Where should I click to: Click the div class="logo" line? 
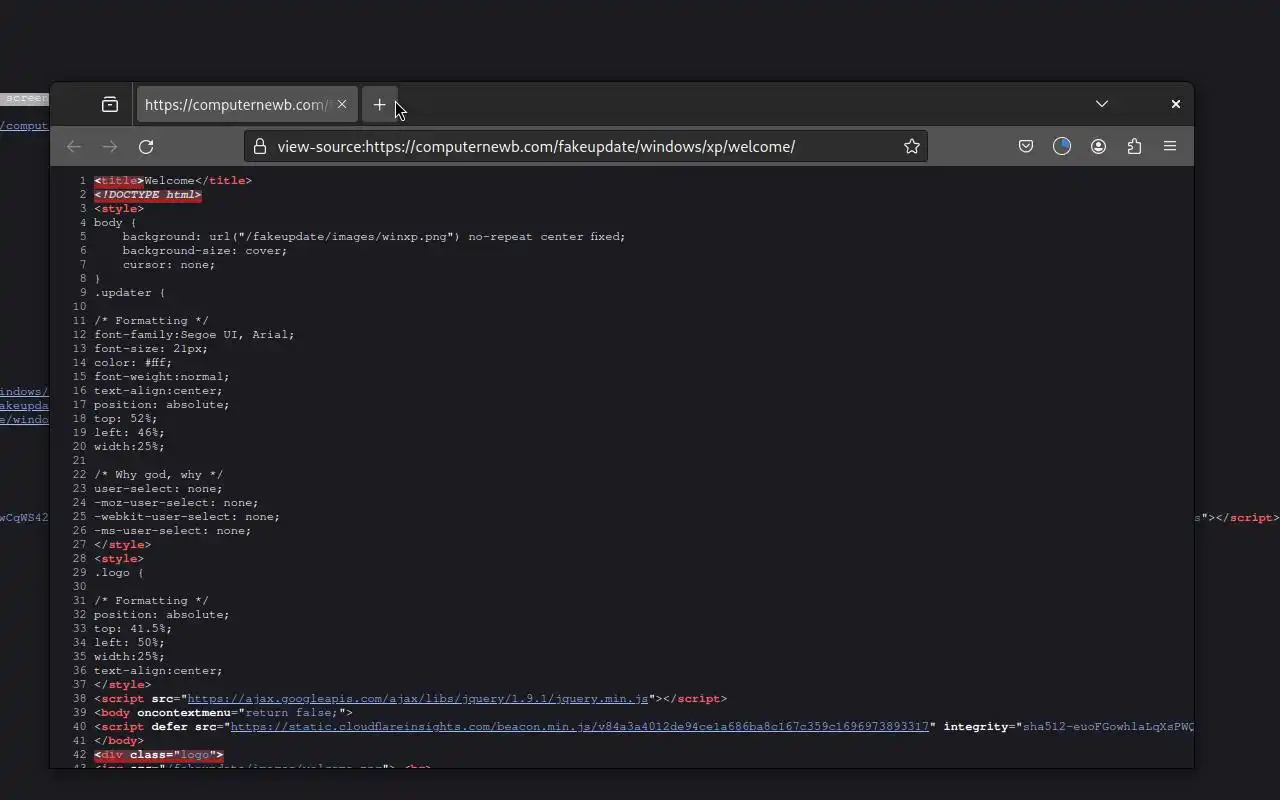(x=159, y=755)
